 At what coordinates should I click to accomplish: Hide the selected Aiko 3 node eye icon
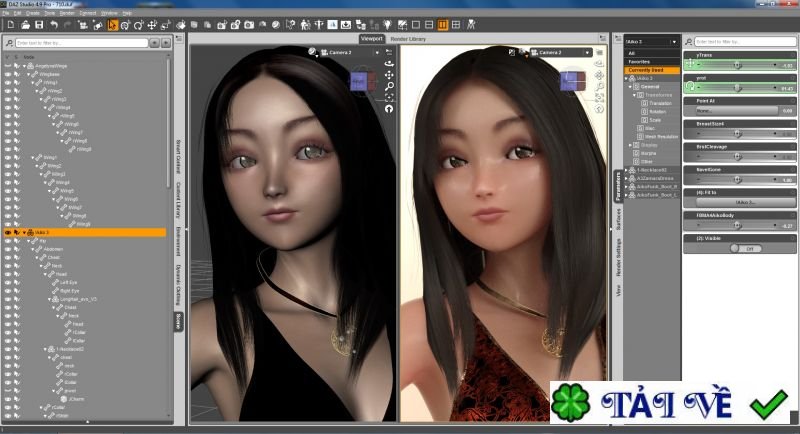(8, 233)
